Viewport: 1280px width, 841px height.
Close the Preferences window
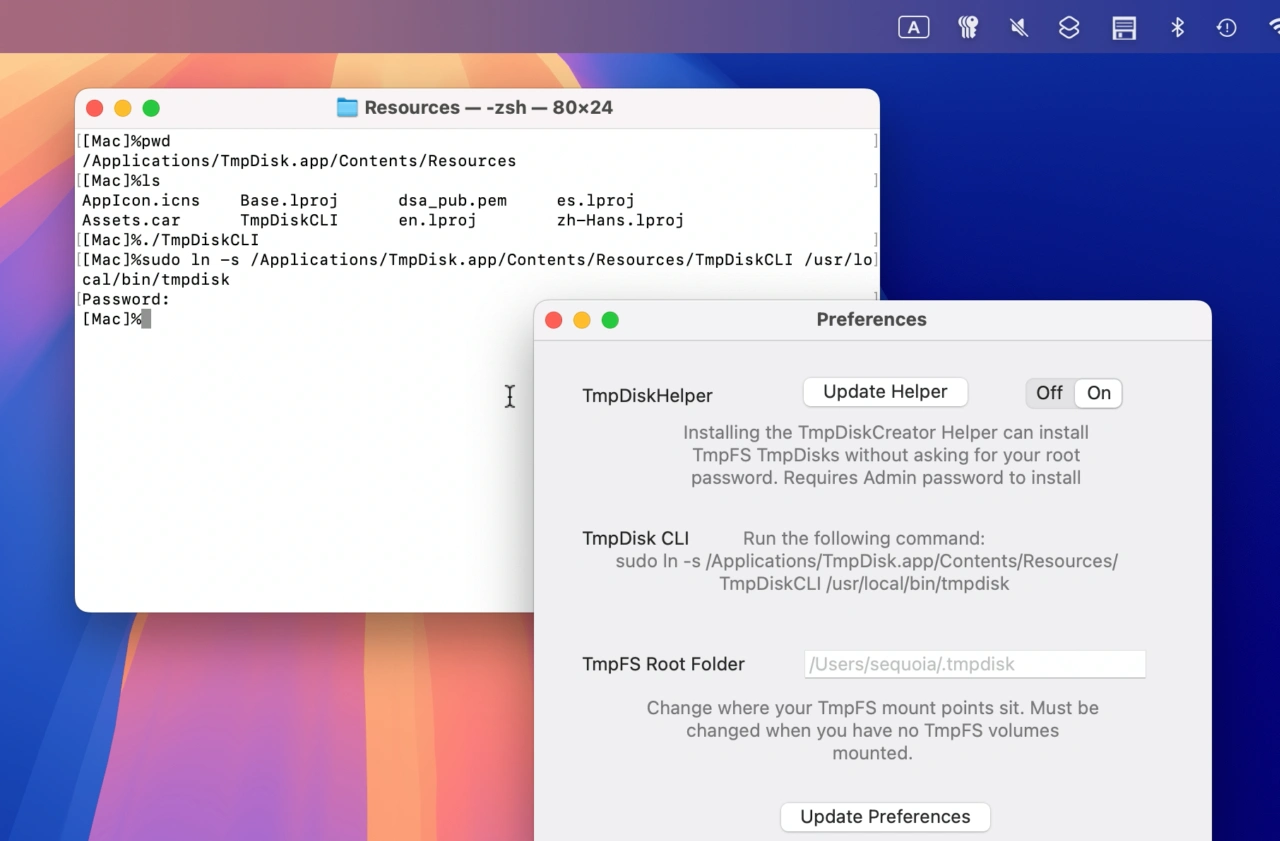(553, 320)
